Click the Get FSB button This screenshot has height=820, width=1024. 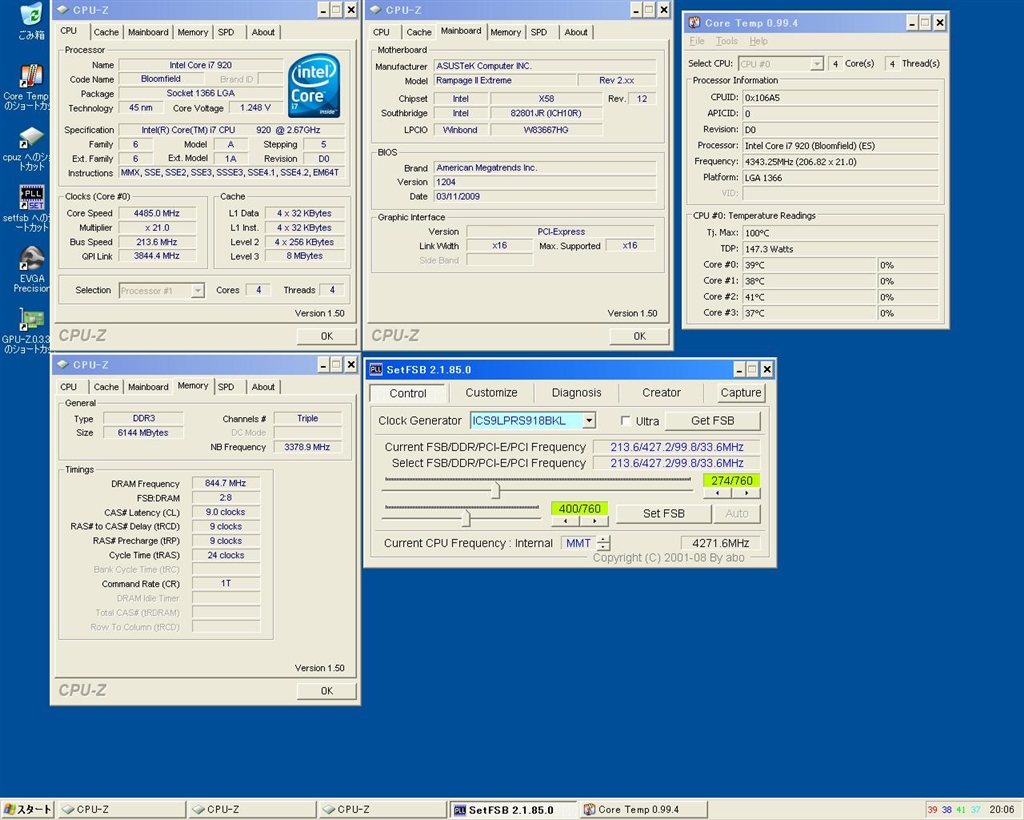coord(712,421)
